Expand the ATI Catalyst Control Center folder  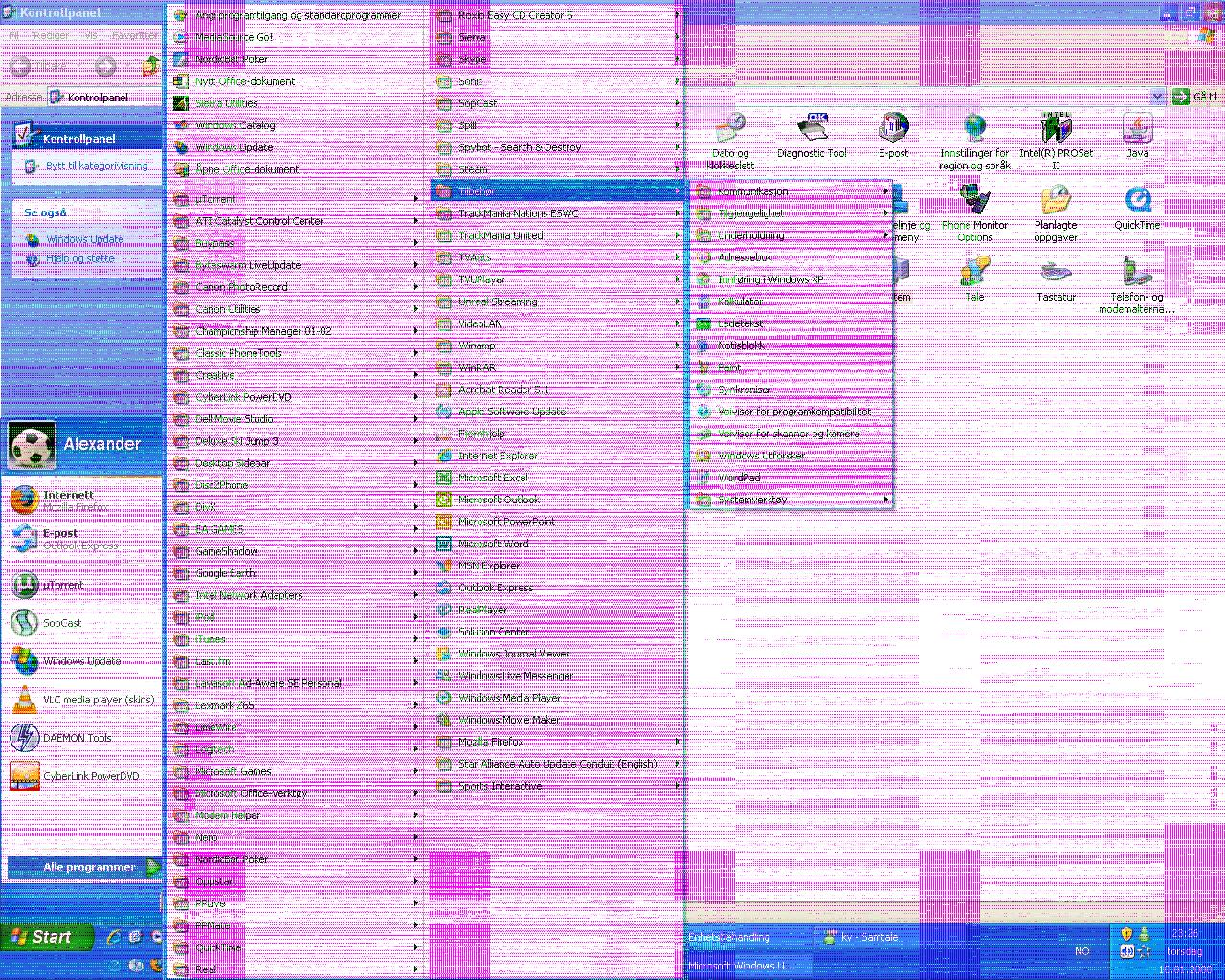pyautogui.click(x=295, y=221)
